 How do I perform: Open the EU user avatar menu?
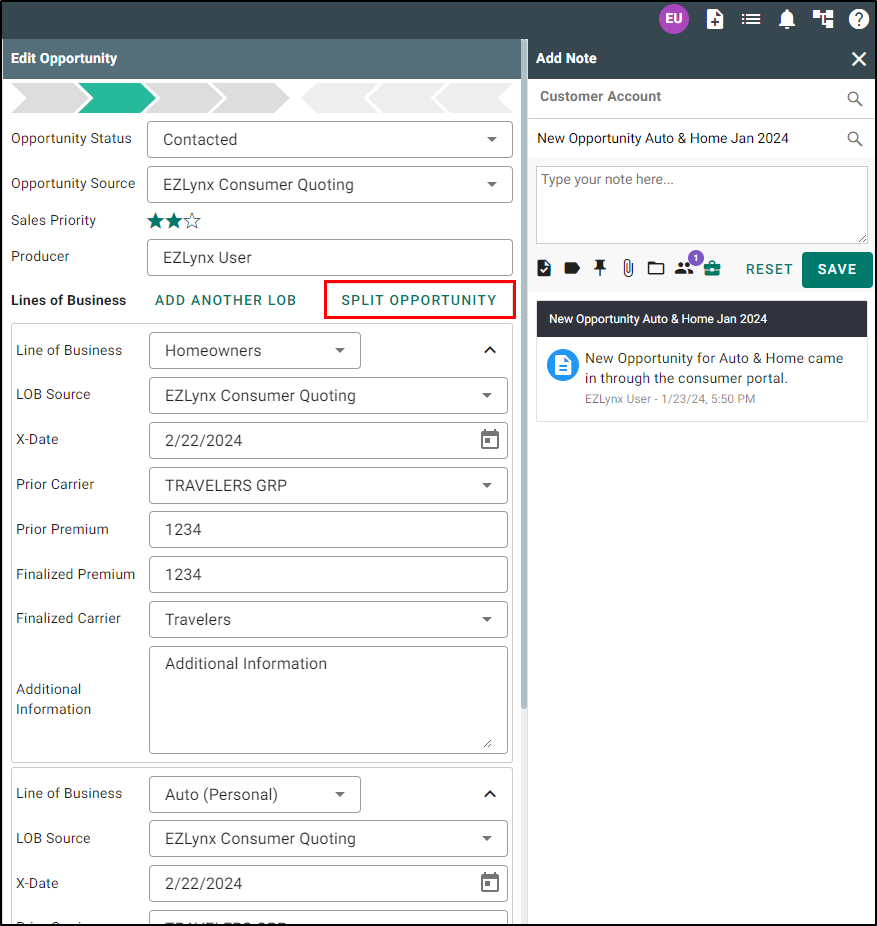coord(673,19)
